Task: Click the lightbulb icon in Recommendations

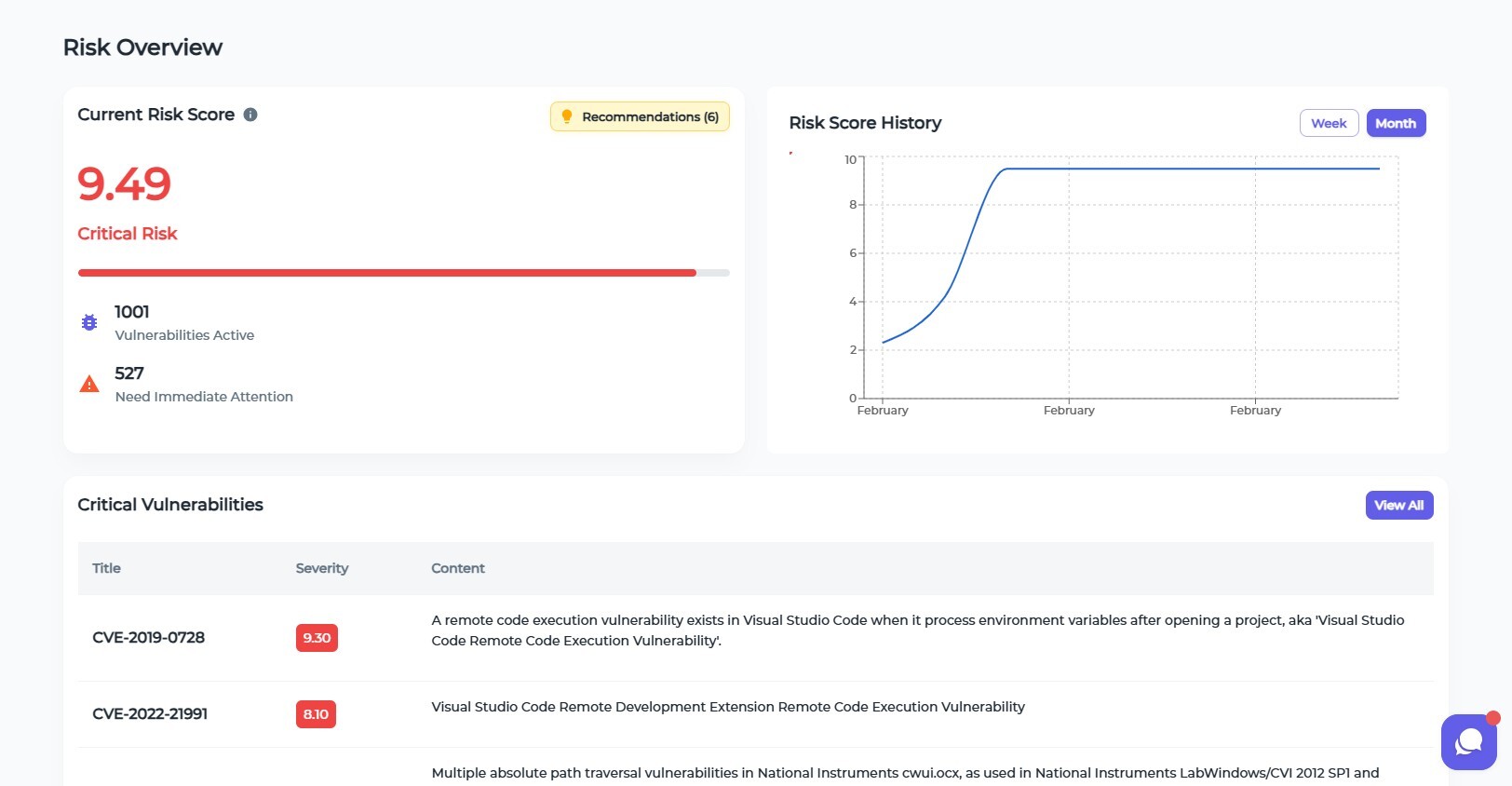Action: tap(566, 116)
